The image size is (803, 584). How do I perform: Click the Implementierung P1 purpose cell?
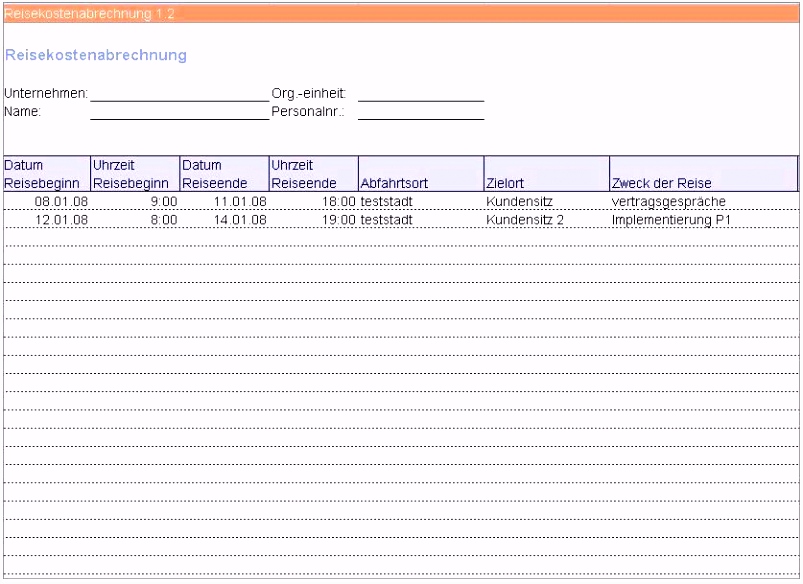[704, 220]
